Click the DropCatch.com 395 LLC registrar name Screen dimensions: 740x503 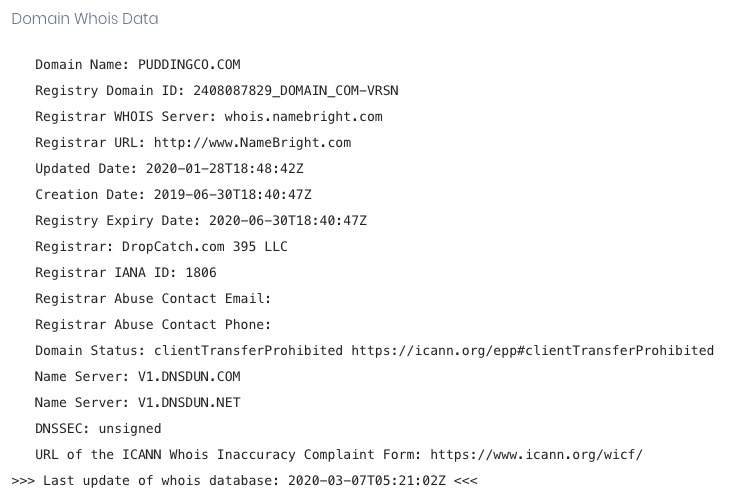click(x=206, y=247)
